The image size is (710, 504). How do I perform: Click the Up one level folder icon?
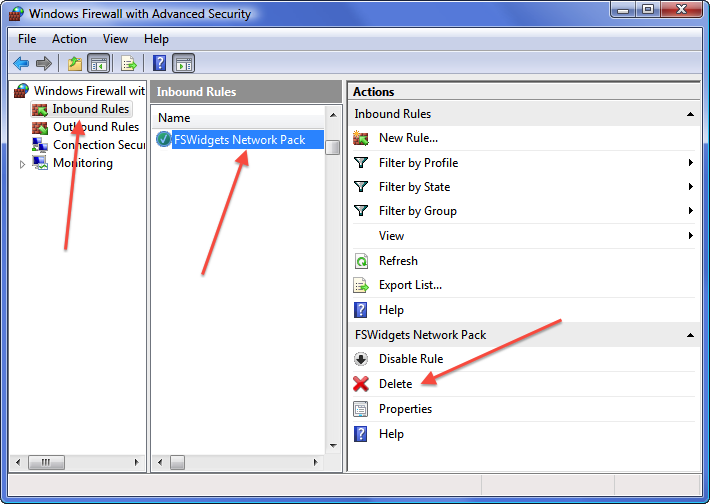click(75, 63)
